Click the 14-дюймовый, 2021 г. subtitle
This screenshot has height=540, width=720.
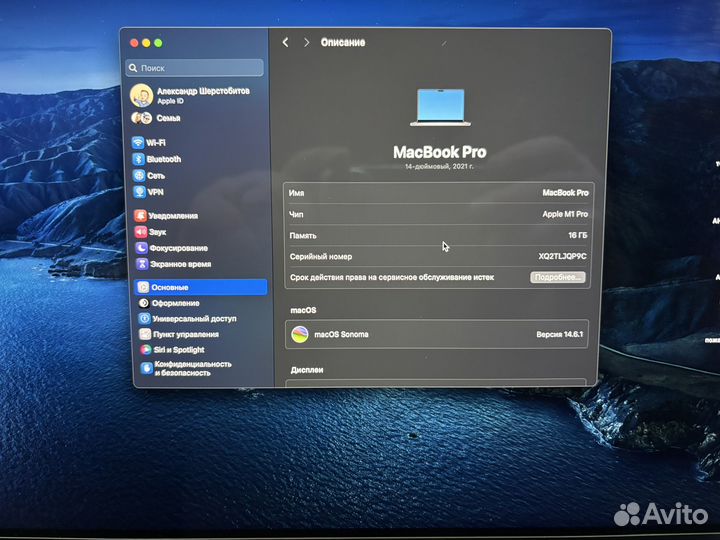tap(439, 166)
